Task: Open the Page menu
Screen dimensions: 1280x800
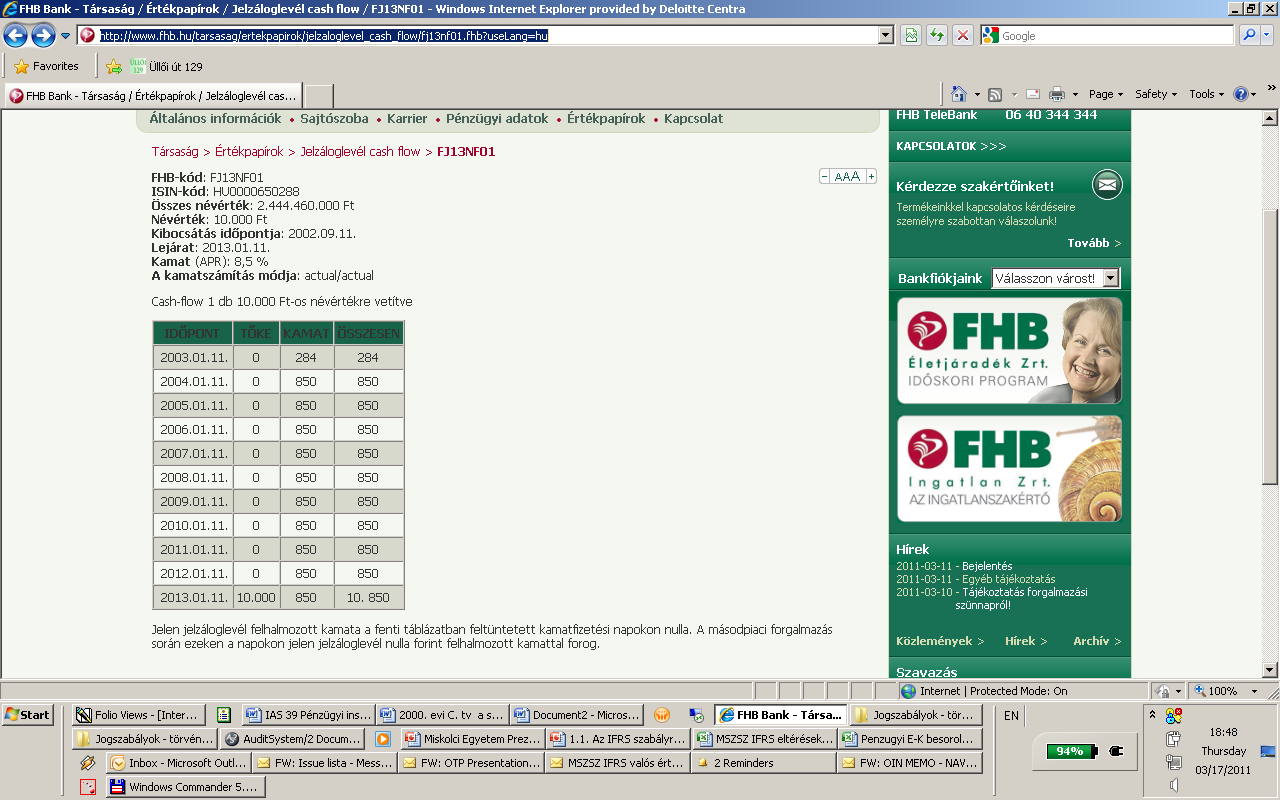Action: click(1105, 94)
